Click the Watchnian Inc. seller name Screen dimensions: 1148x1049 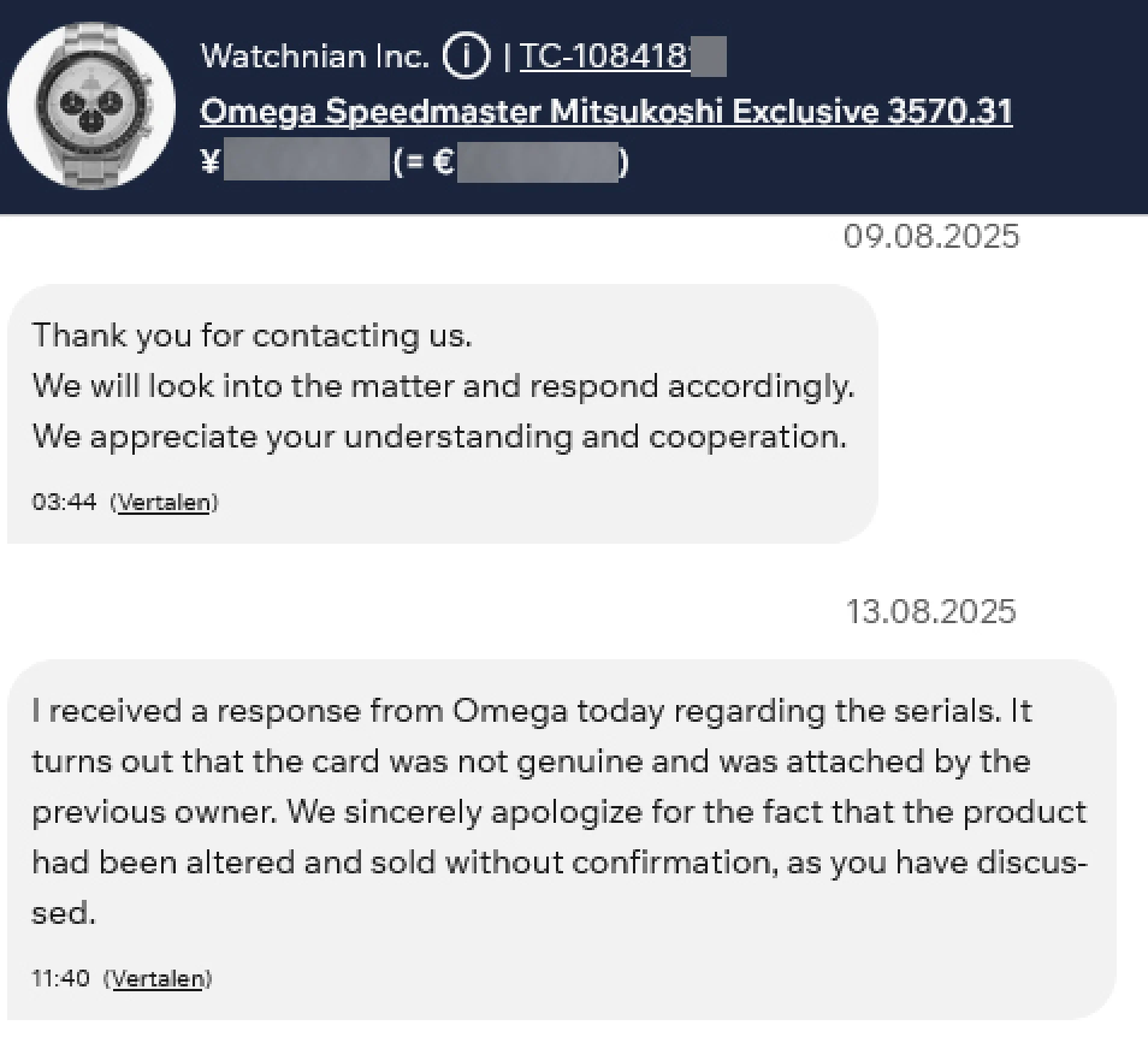[x=315, y=57]
